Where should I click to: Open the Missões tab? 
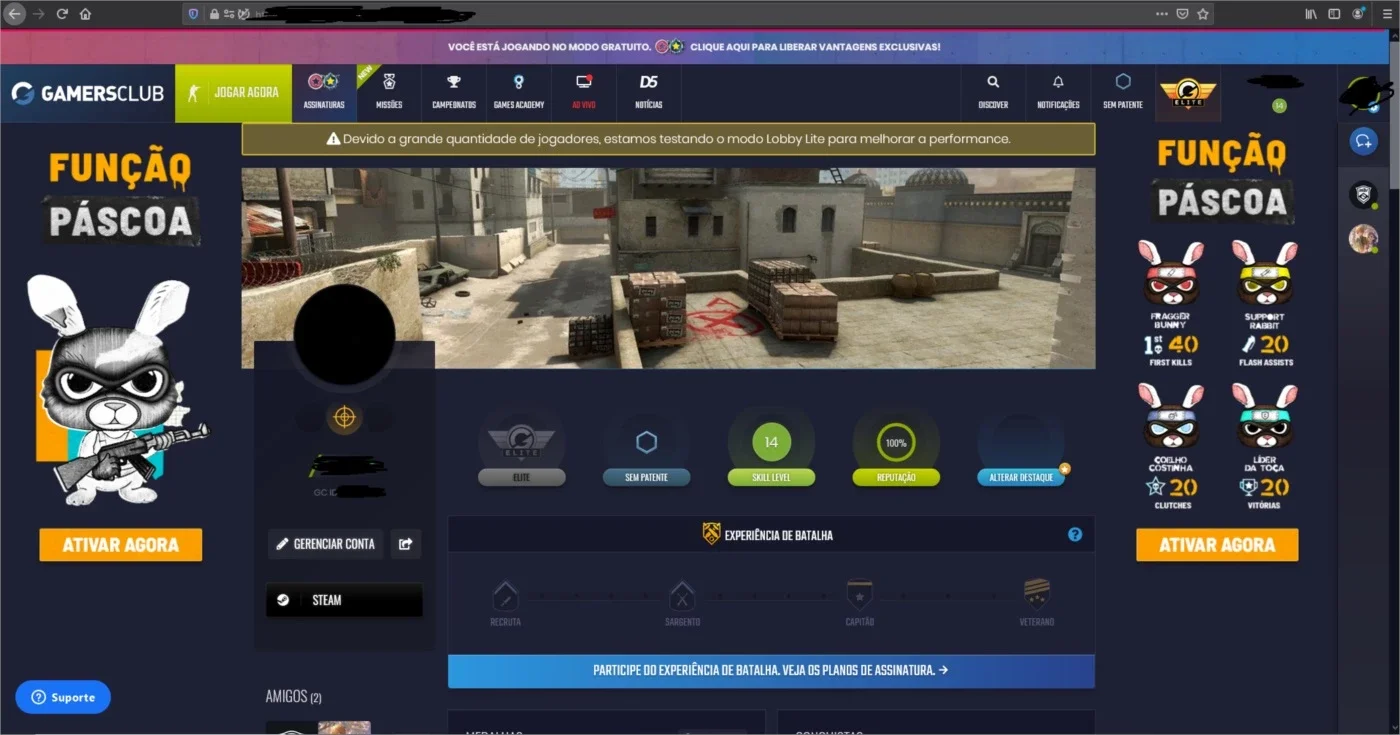[389, 93]
